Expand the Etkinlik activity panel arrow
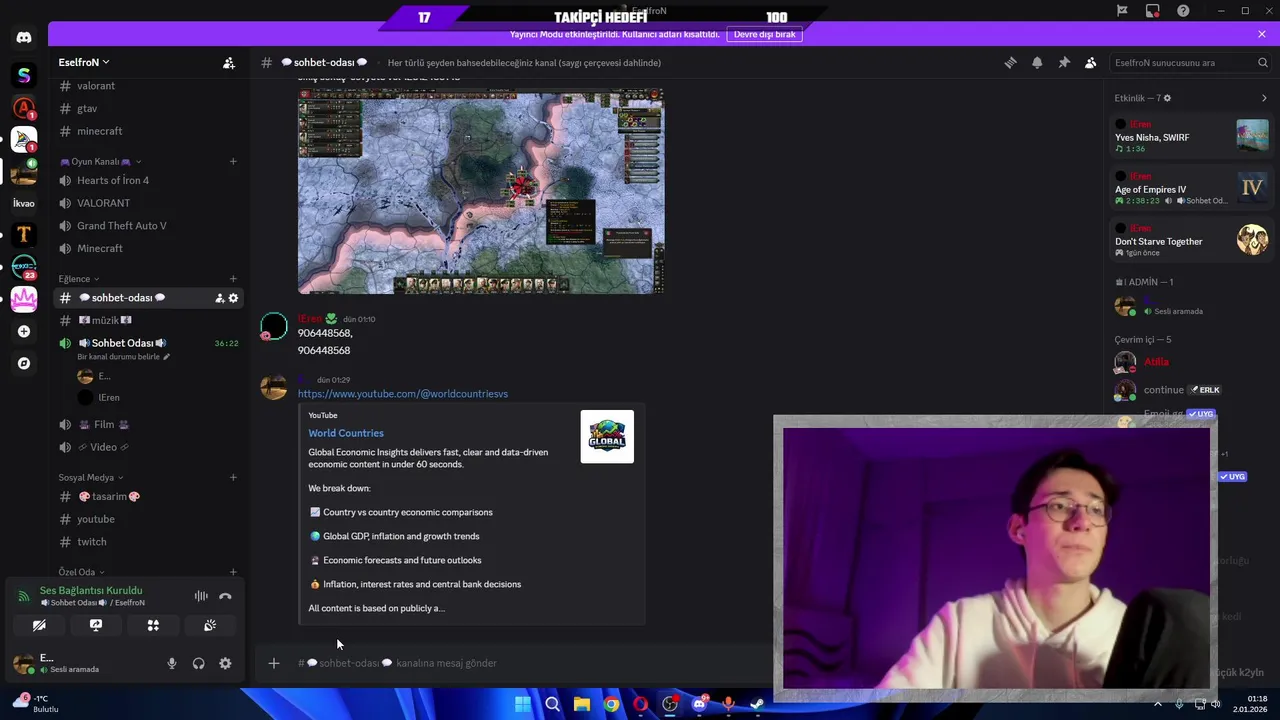 click(x=1264, y=98)
